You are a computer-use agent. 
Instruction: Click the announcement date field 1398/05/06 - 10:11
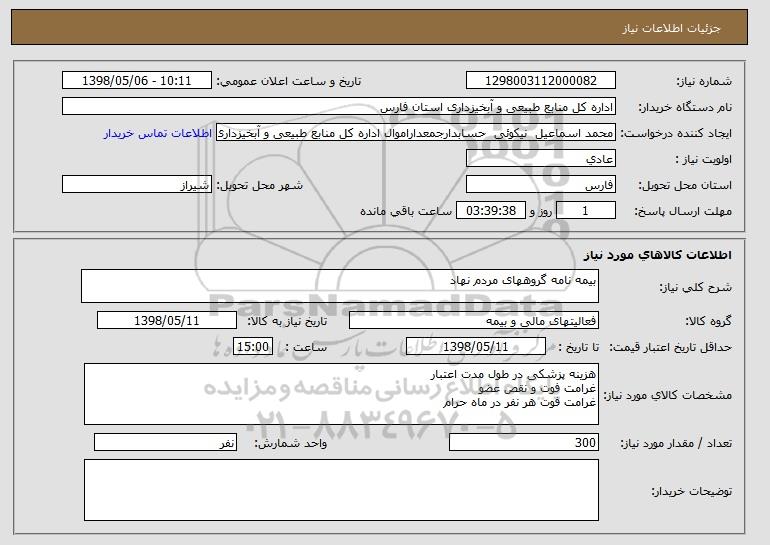[137, 81]
